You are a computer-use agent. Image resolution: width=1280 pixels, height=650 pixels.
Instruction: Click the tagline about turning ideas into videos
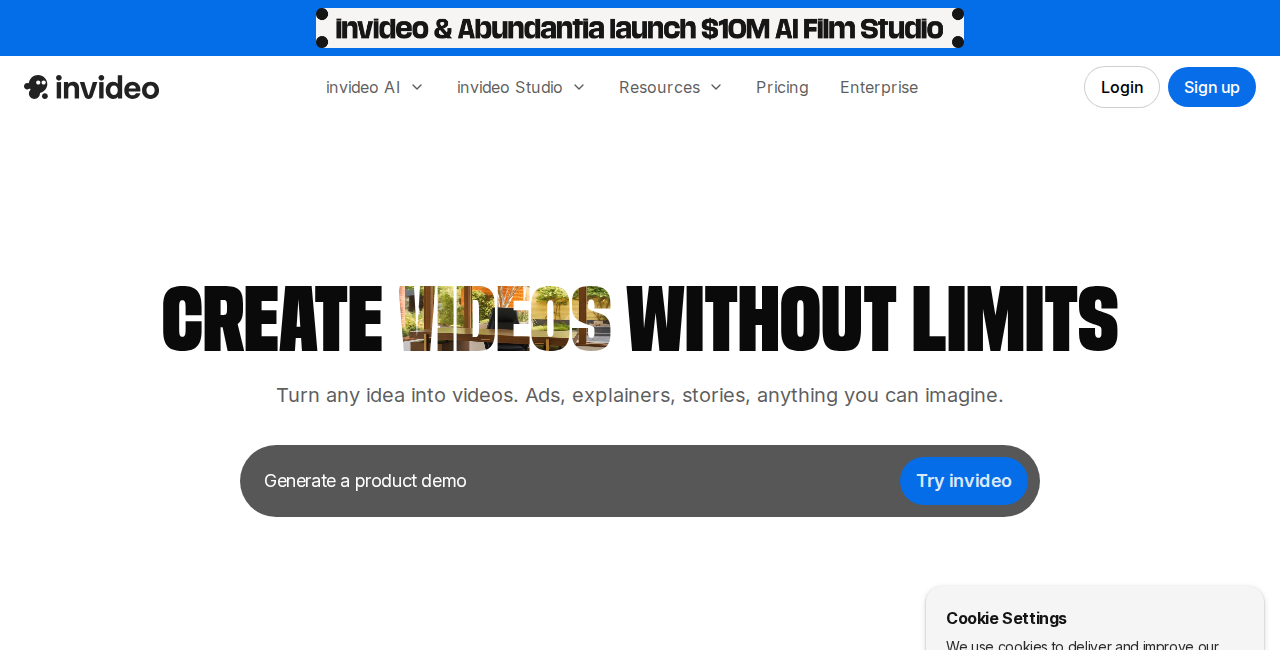pyautogui.click(x=640, y=395)
